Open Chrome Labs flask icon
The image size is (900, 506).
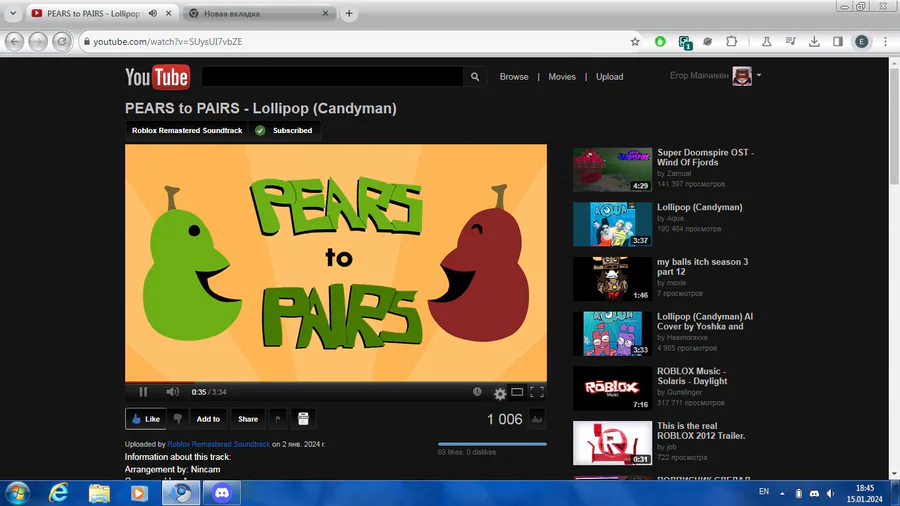(766, 41)
